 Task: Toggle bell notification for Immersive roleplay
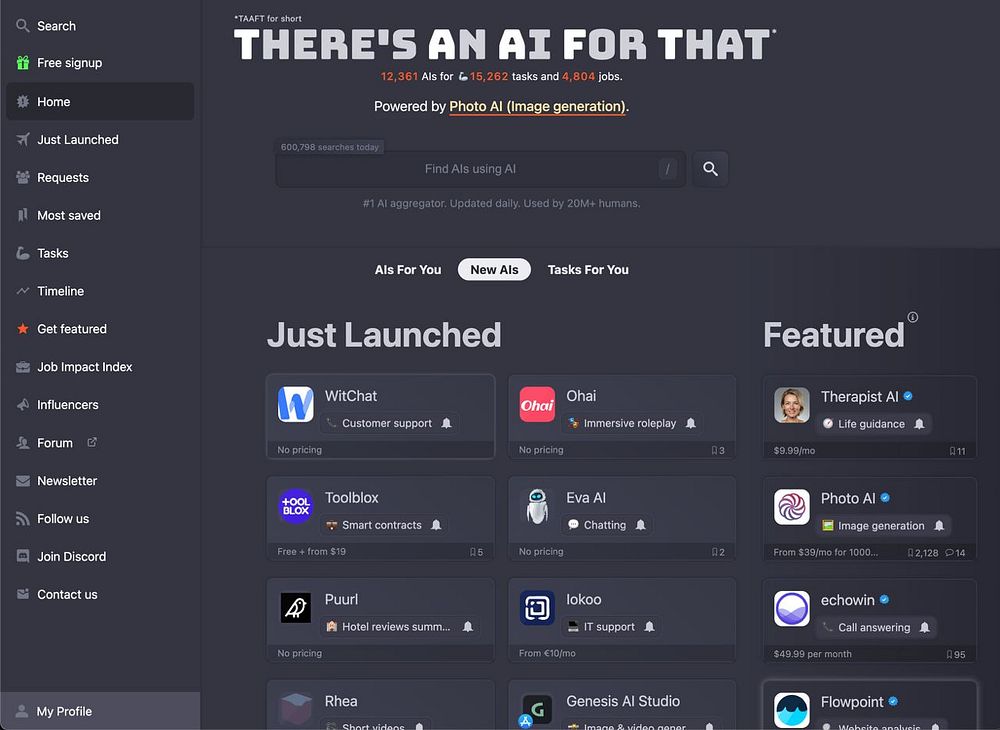point(691,423)
